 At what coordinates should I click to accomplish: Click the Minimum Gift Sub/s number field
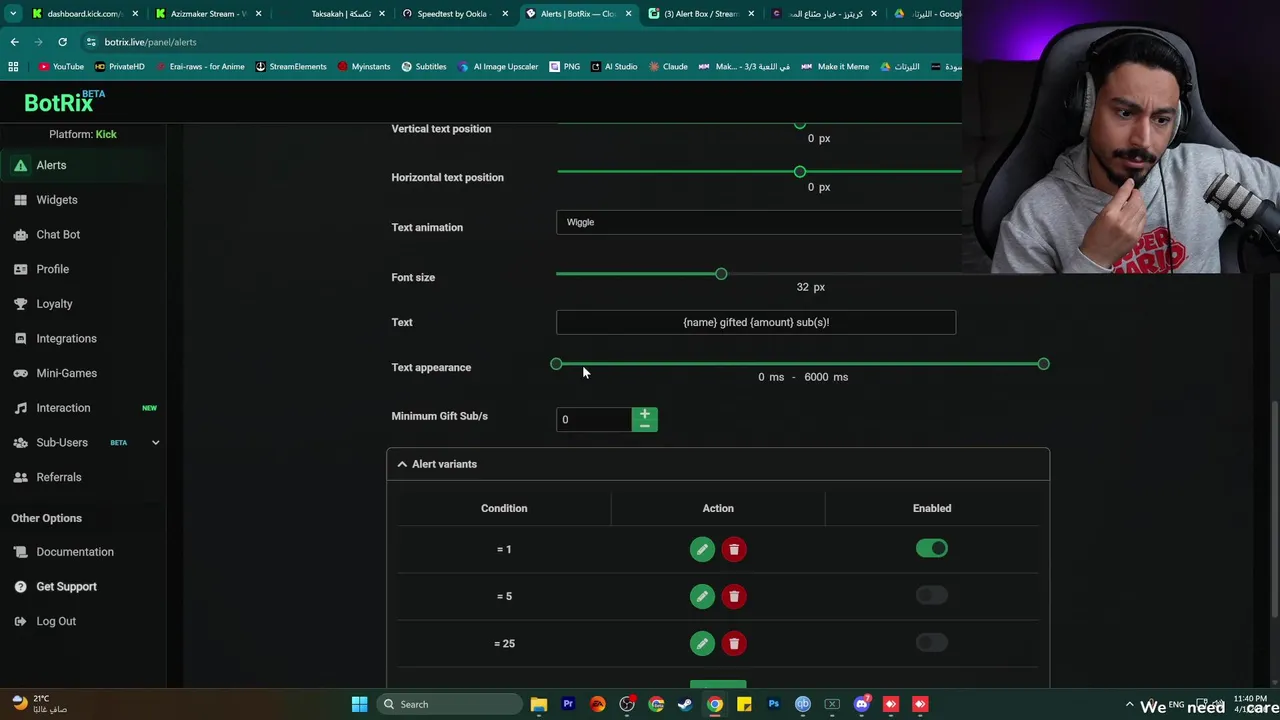click(594, 419)
